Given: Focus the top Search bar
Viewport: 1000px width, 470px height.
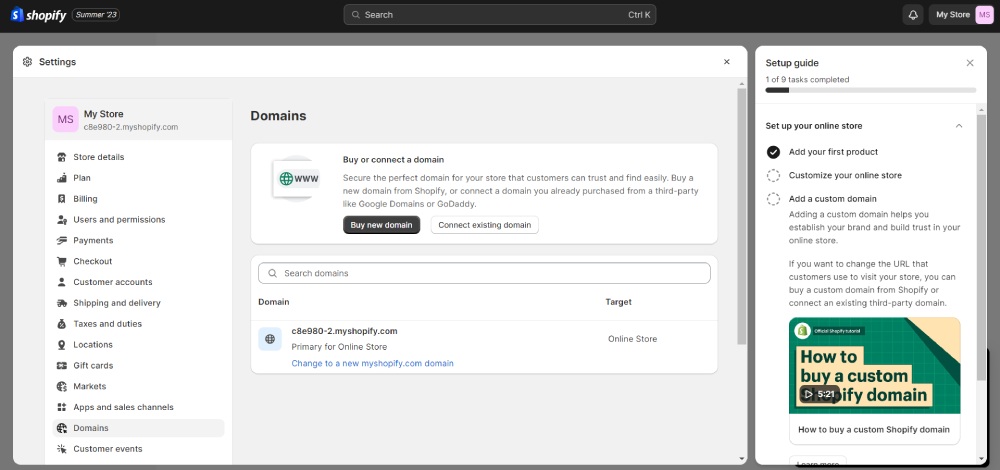Looking at the screenshot, I should (x=499, y=15).
